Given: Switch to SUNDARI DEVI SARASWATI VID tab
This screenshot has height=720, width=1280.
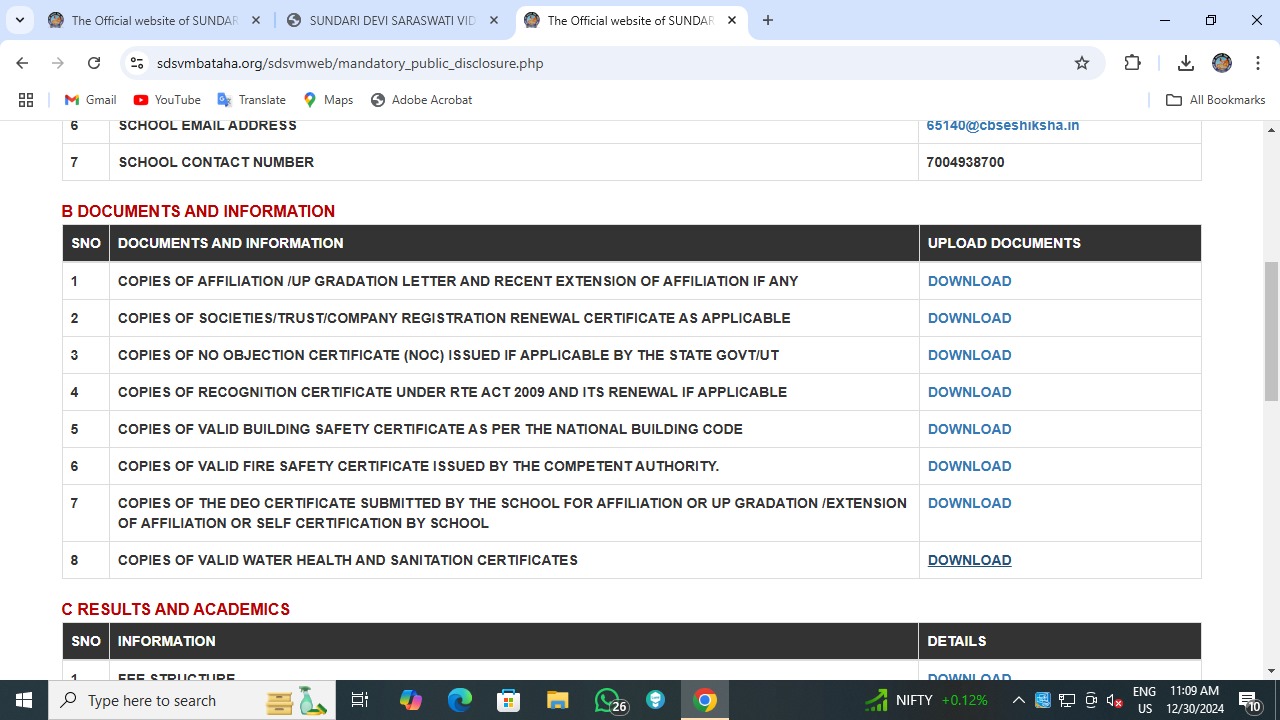Looking at the screenshot, I should coord(391,20).
